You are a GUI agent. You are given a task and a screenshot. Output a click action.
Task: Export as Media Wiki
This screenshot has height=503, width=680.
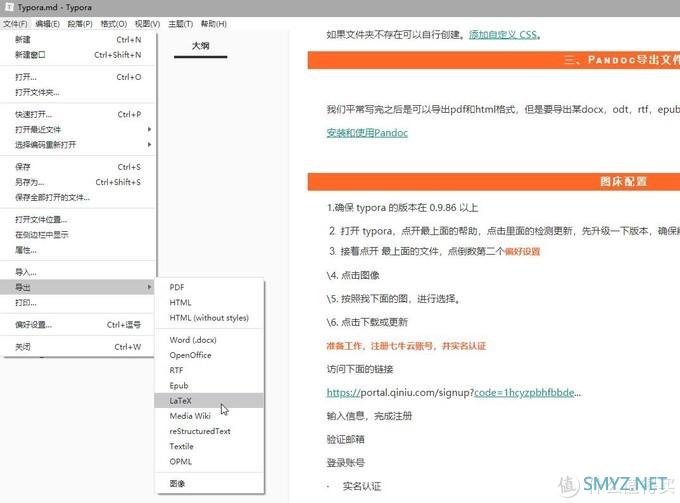tap(209, 416)
